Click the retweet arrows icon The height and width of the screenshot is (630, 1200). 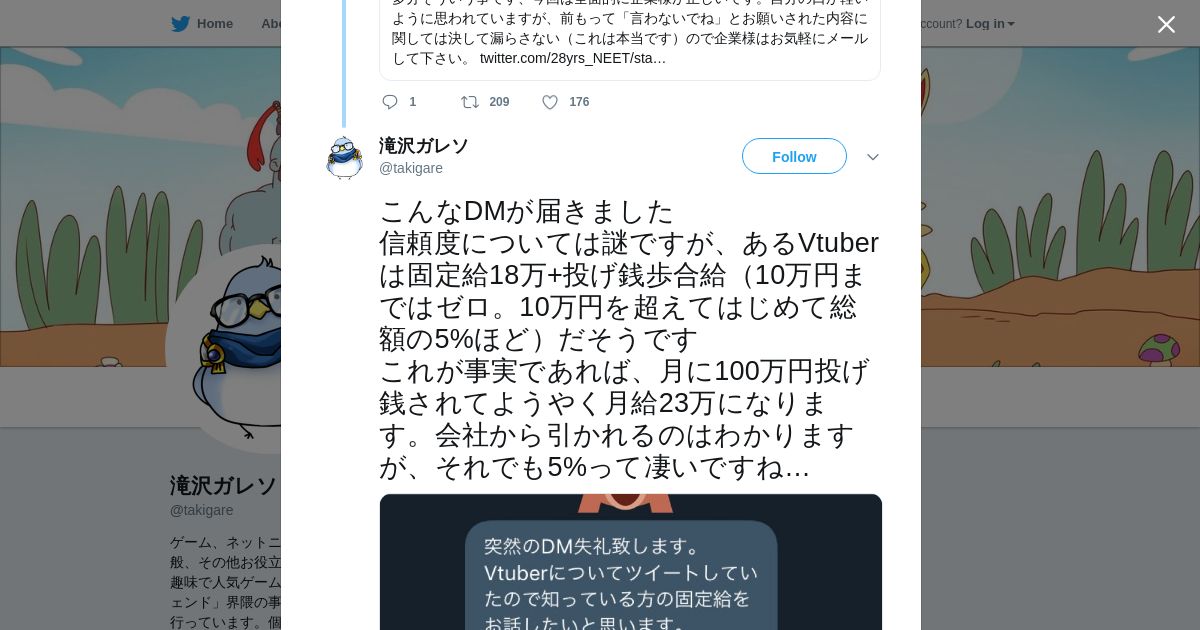click(469, 102)
